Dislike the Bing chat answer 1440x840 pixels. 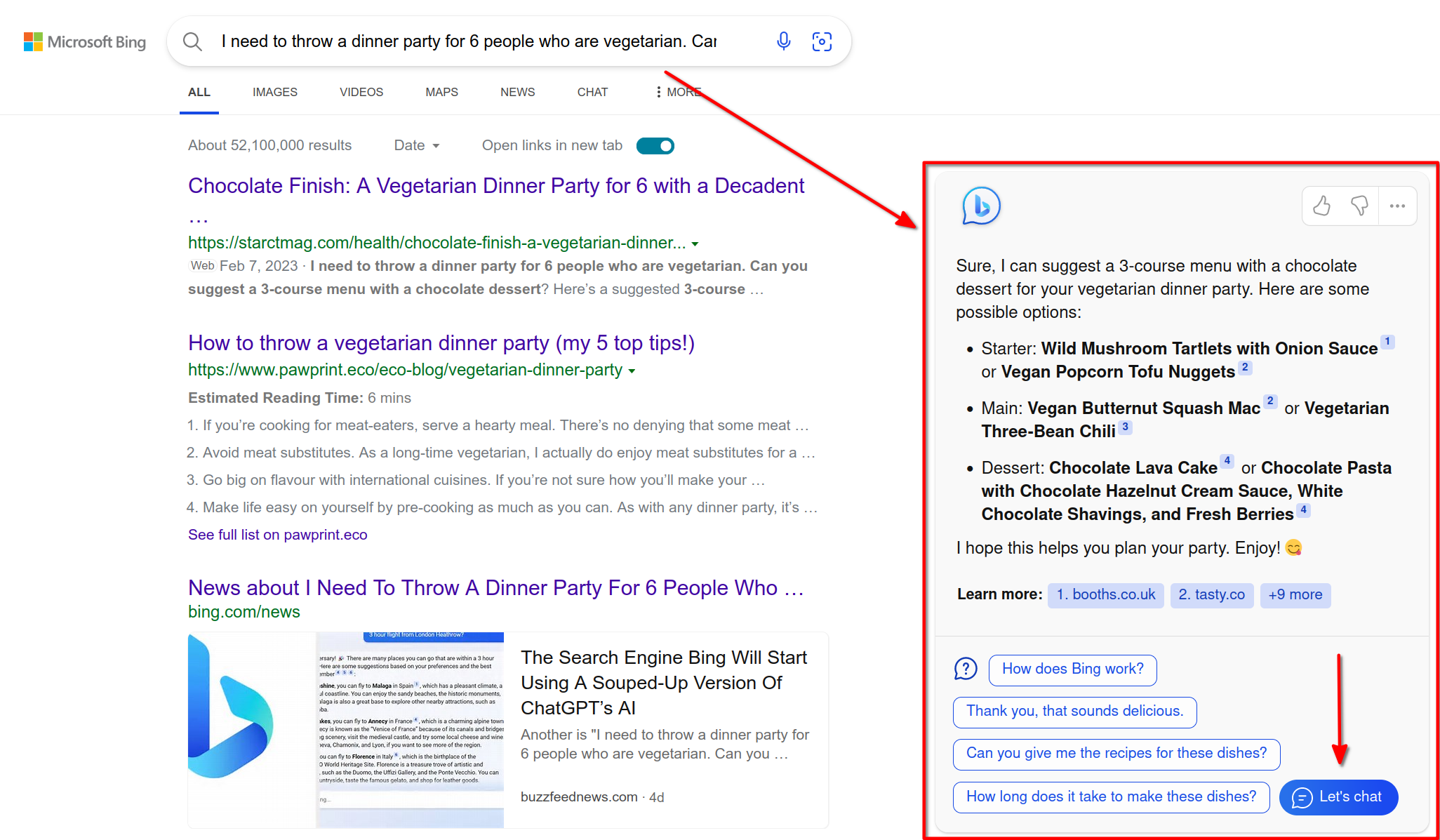pyautogui.click(x=1359, y=206)
